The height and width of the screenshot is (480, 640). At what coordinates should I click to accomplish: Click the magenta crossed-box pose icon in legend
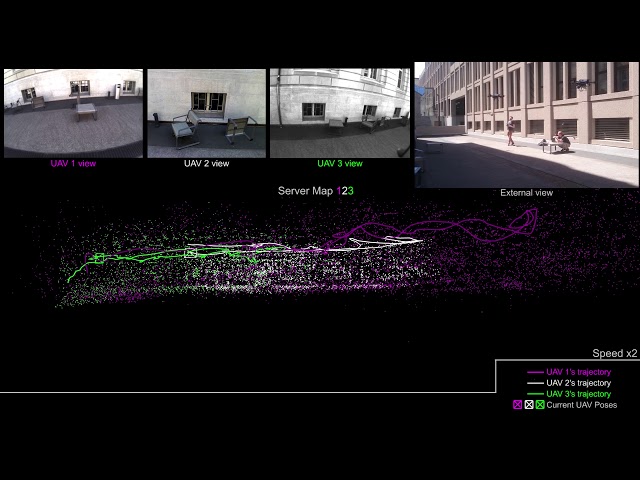(518, 405)
